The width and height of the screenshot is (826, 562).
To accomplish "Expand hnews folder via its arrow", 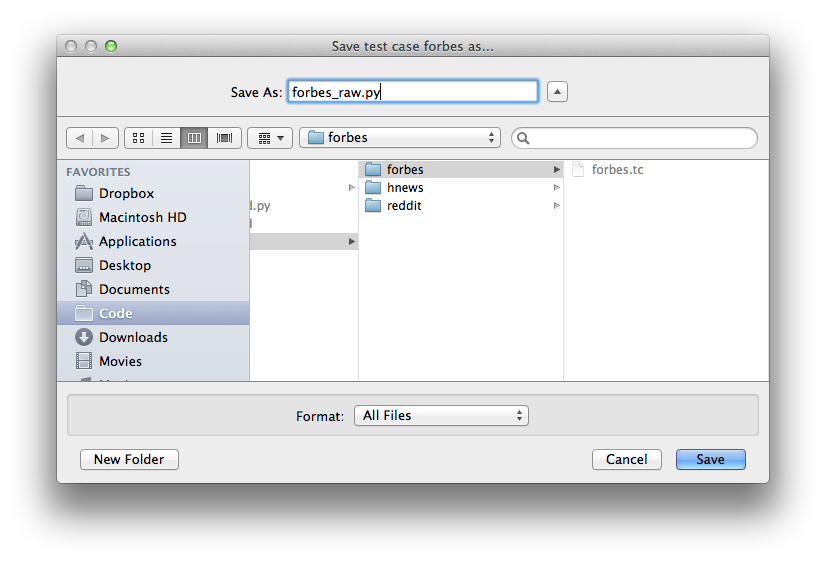I will pyautogui.click(x=556, y=188).
